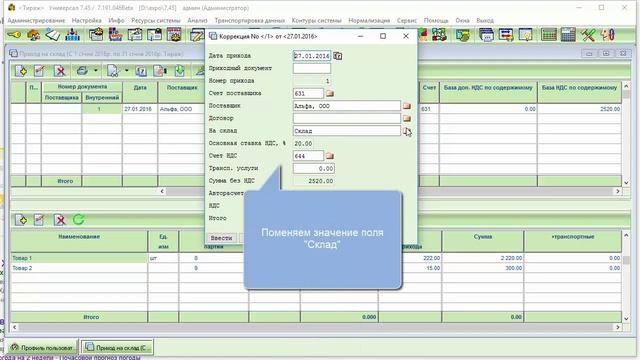640x360 pixels.
Task: Click the Приходный документ input field
Action: tap(312, 69)
